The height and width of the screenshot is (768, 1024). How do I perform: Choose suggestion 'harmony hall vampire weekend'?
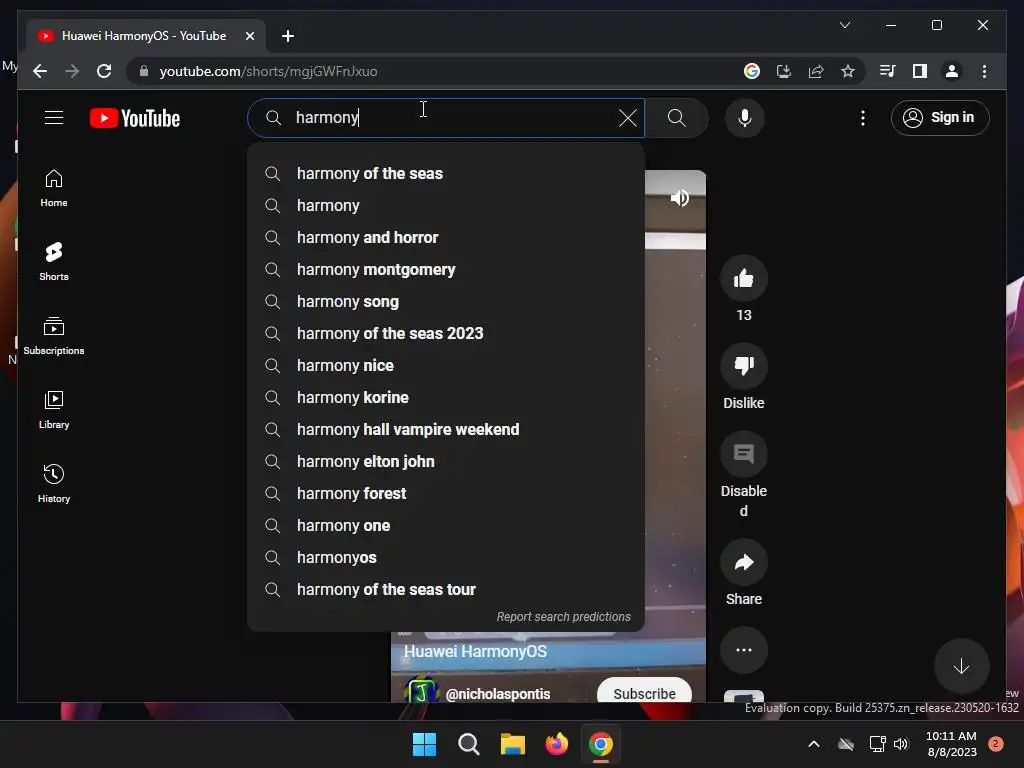pos(446,429)
